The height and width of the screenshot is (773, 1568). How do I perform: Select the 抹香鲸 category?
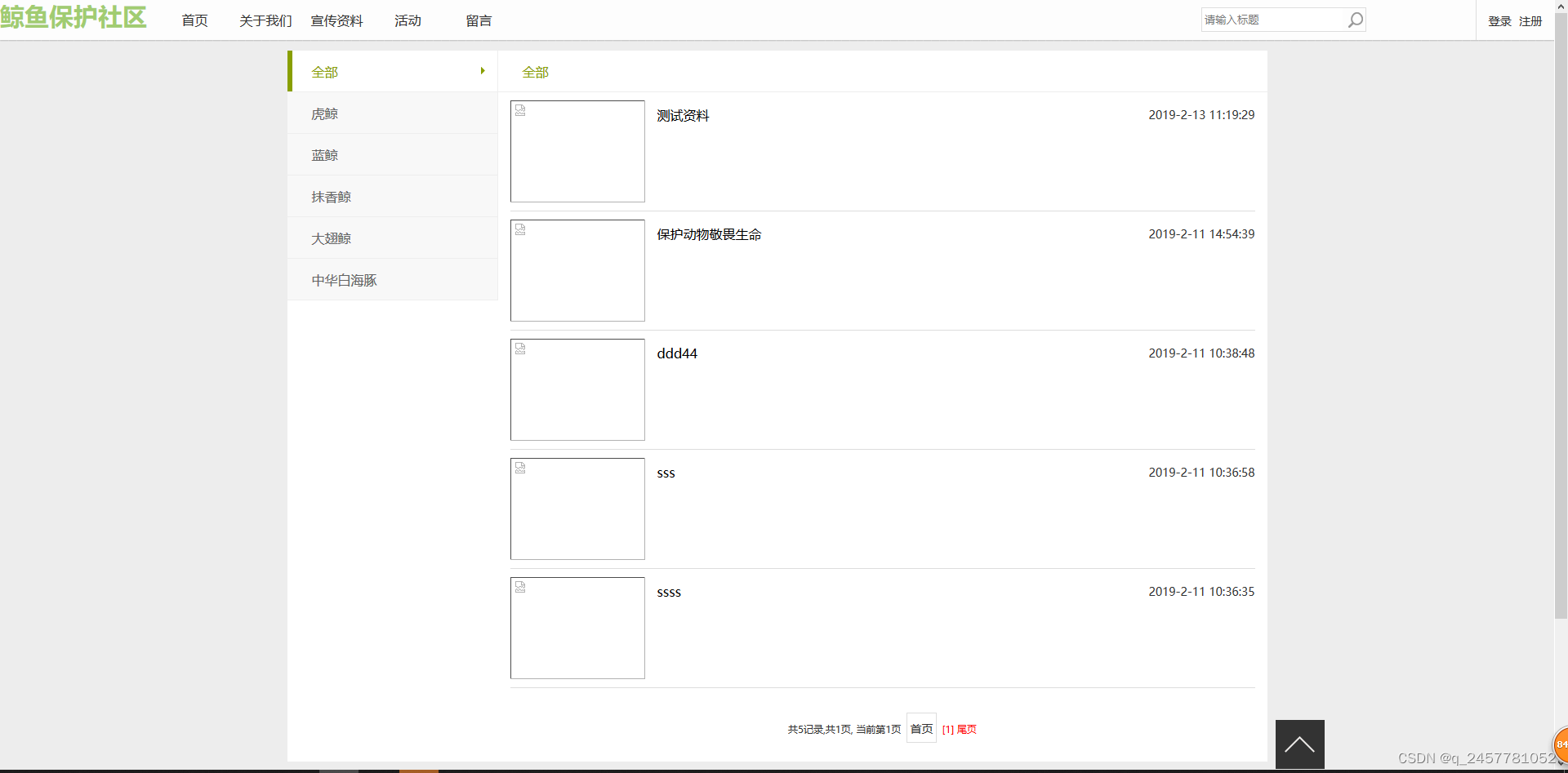click(x=392, y=196)
